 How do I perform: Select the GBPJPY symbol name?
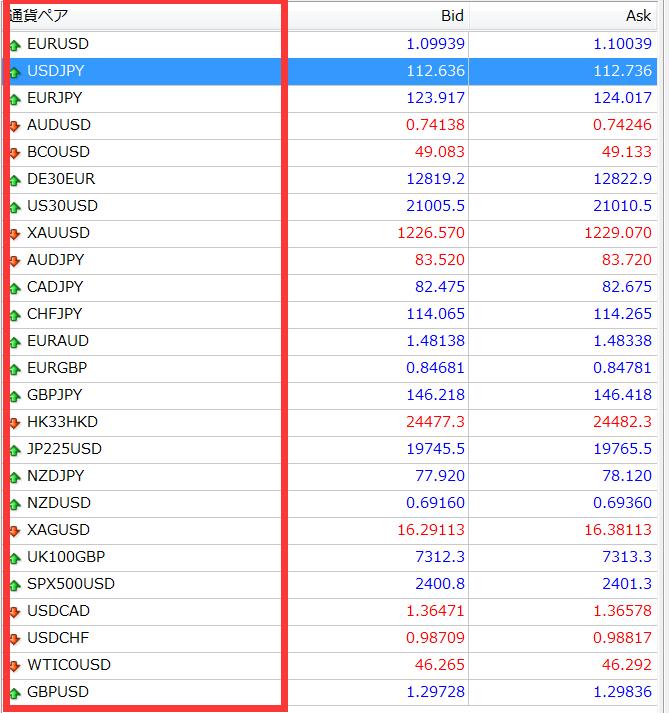[x=55, y=395]
